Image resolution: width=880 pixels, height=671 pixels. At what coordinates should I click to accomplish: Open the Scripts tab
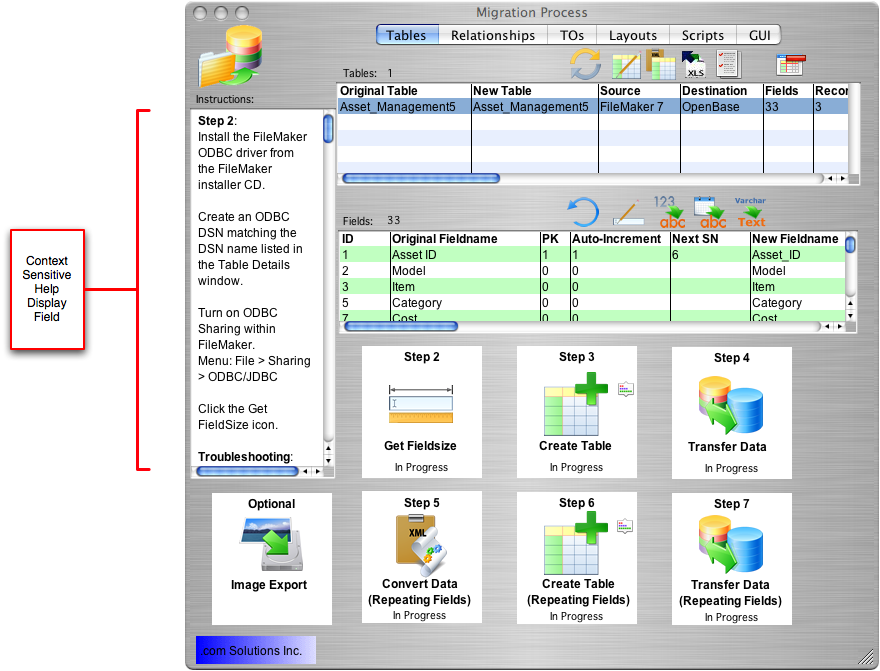(701, 34)
